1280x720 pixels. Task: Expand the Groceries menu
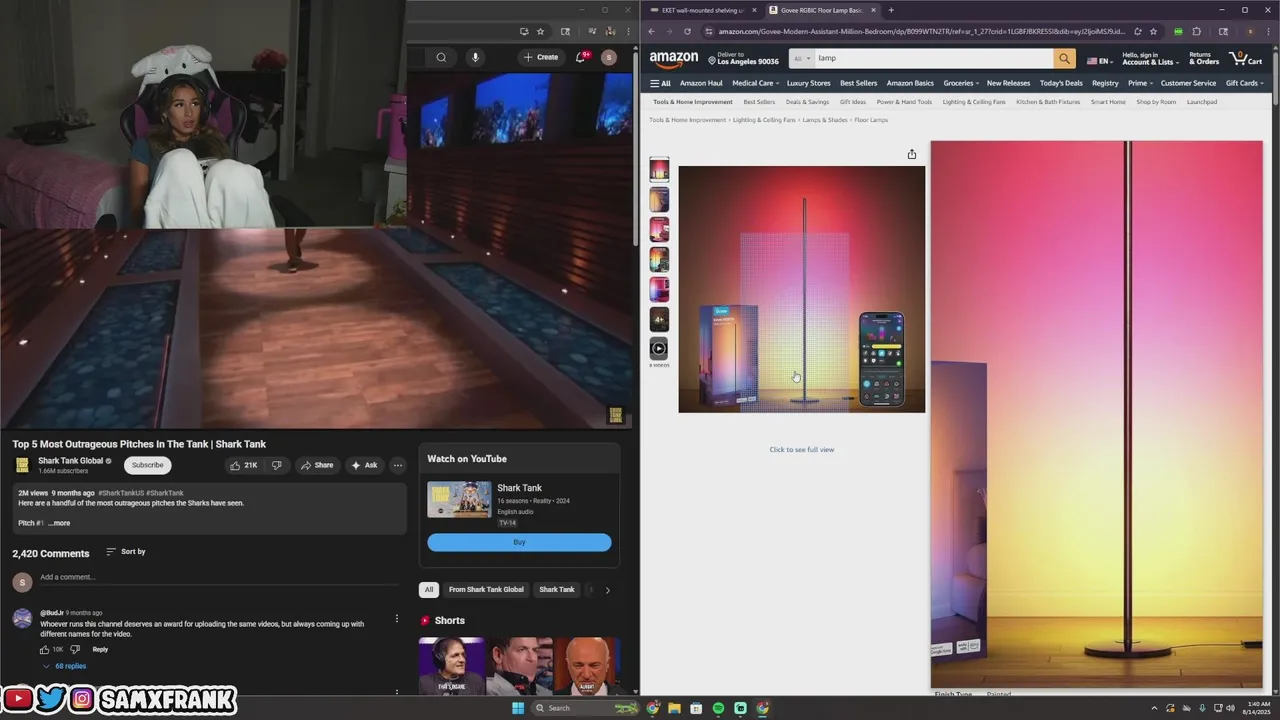[x=961, y=83]
